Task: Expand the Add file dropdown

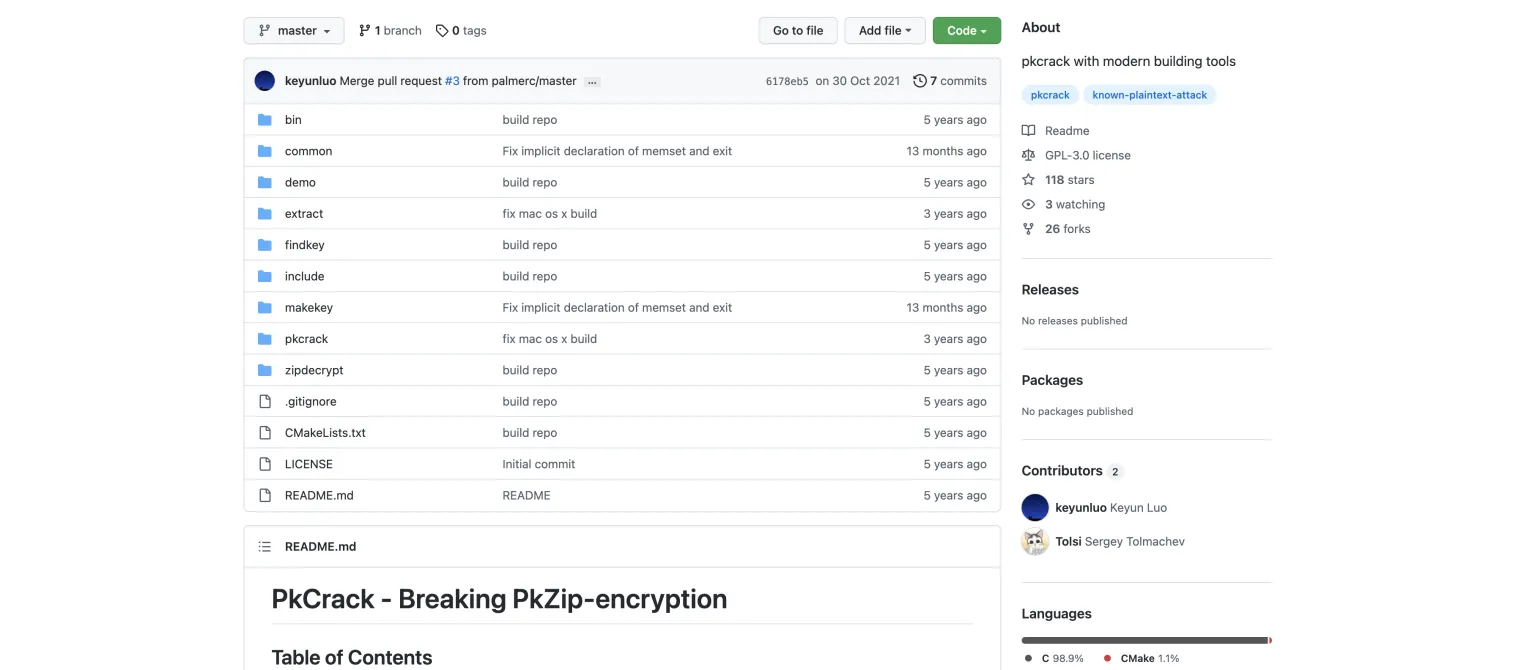Action: [885, 31]
